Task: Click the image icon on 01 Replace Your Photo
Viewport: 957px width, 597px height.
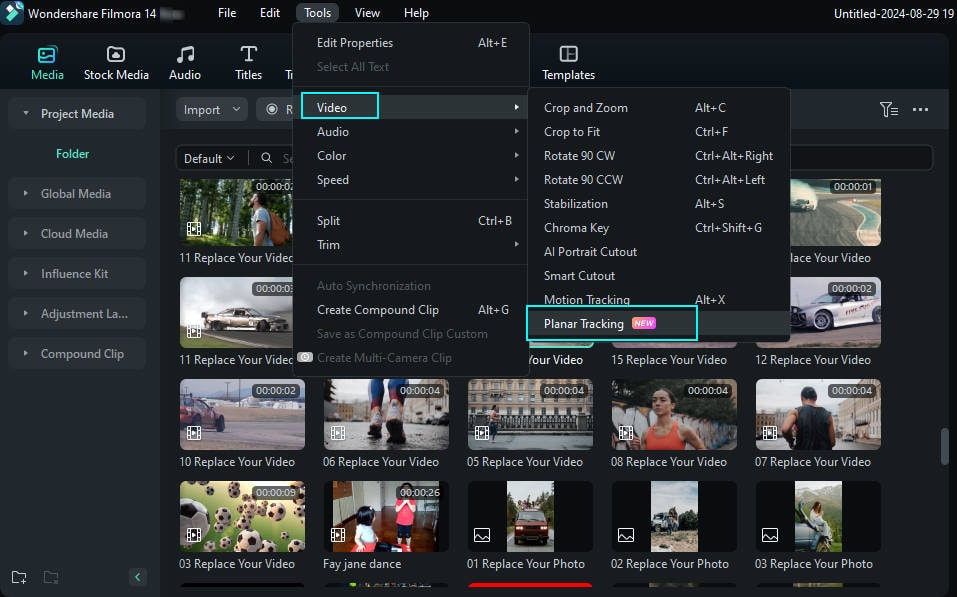Action: click(482, 535)
